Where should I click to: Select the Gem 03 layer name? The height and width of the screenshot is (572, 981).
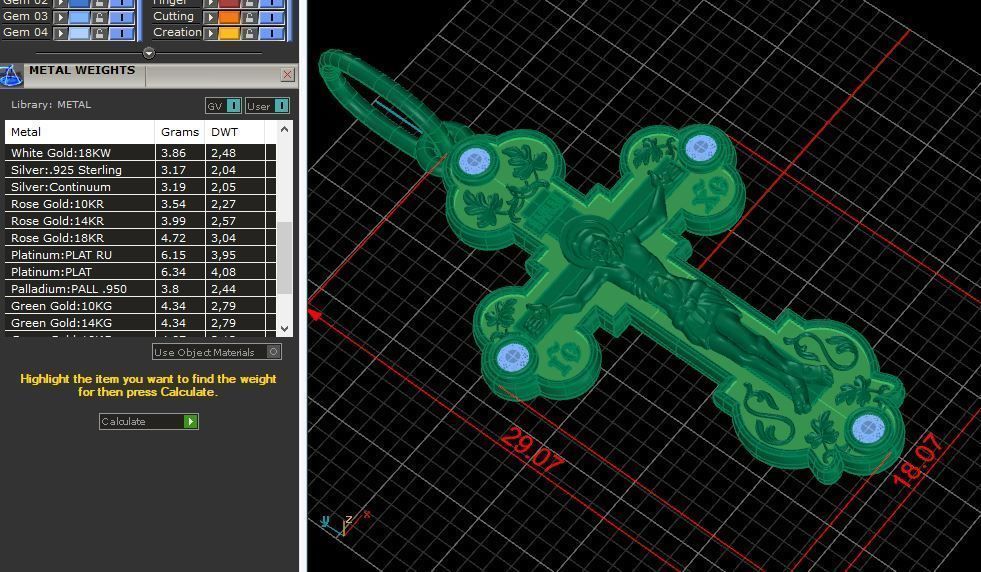coord(26,16)
